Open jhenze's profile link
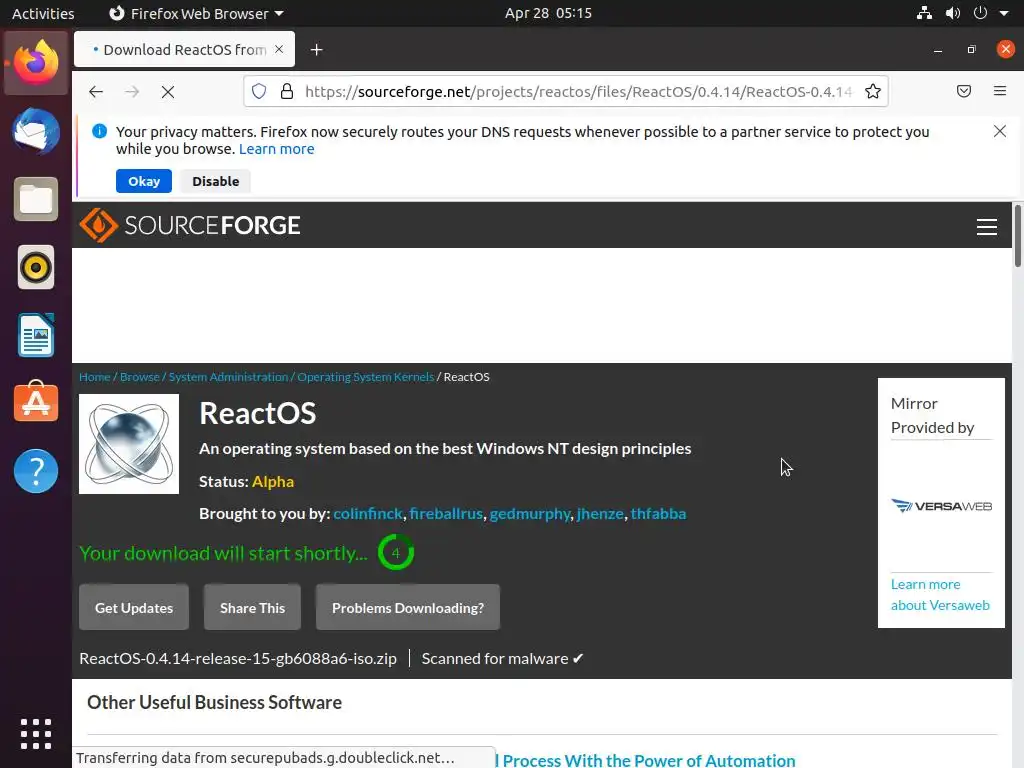Screen dimensions: 1024x768 (600, 513)
